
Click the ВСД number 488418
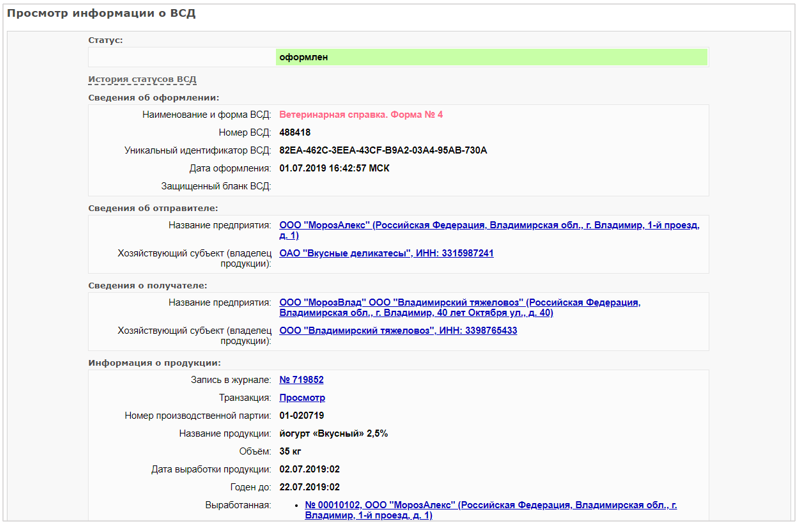294,133
